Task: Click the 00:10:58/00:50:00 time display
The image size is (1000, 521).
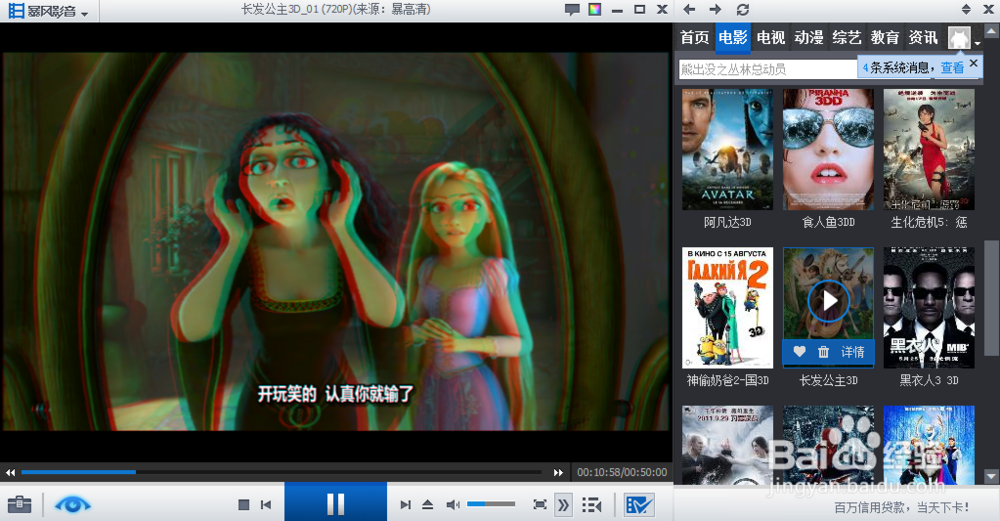Action: [x=622, y=473]
